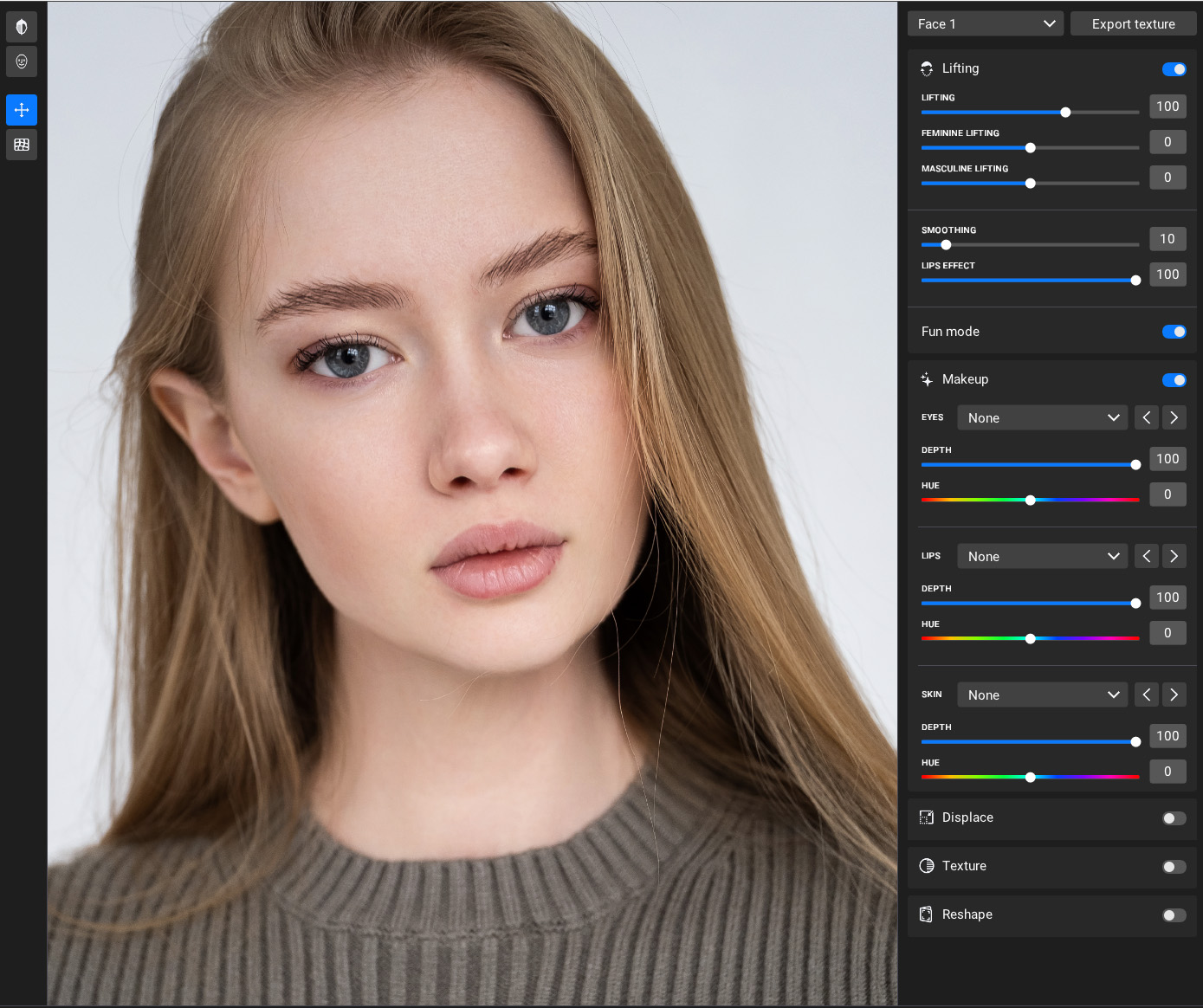Click the Fun mode label
The image size is (1203, 1008).
pos(950,332)
